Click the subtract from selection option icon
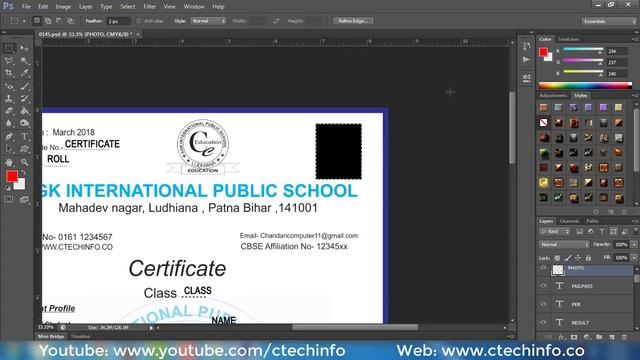This screenshot has height=360, width=640. click(x=59, y=21)
